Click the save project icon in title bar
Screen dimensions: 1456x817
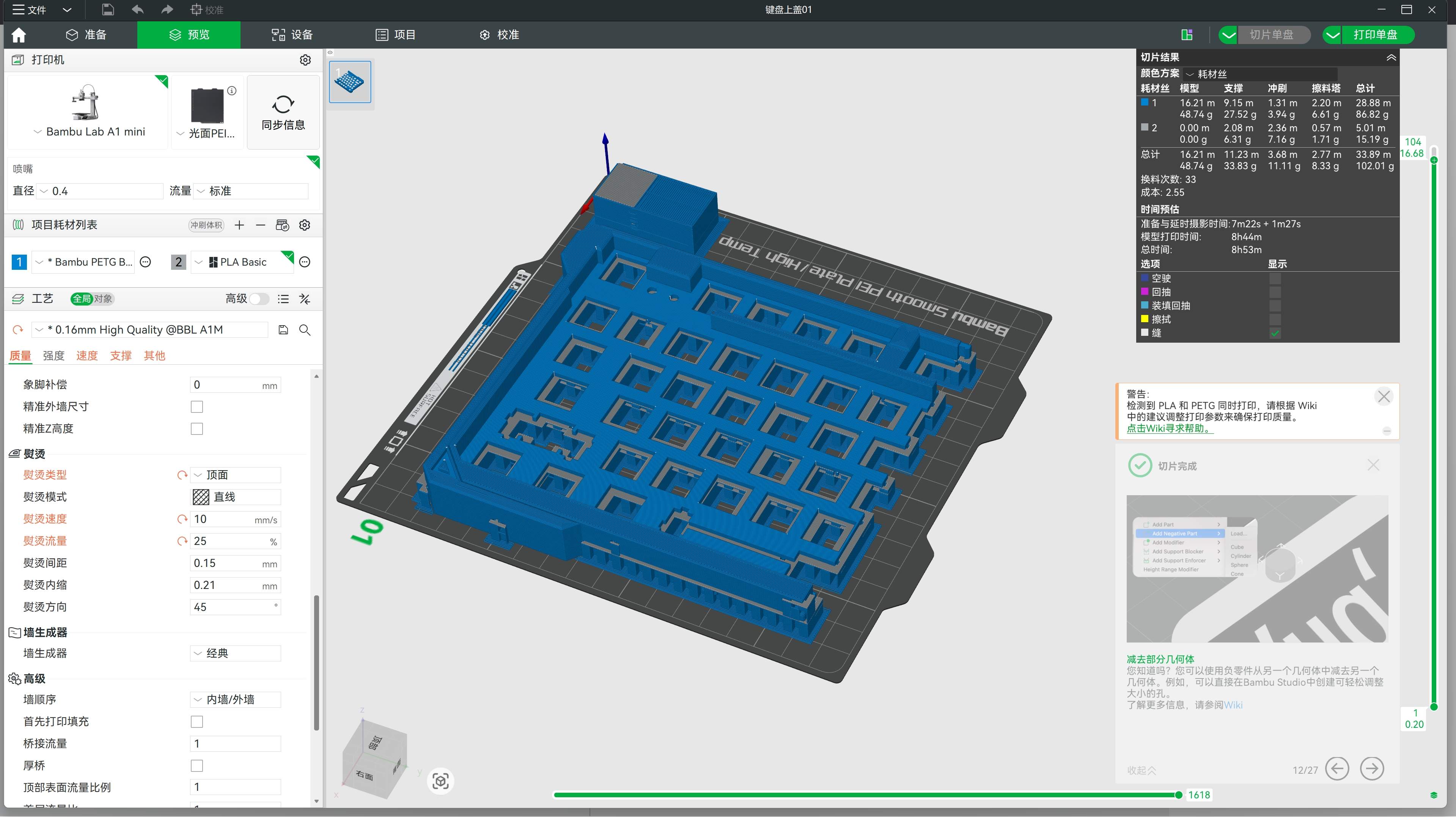click(x=107, y=9)
